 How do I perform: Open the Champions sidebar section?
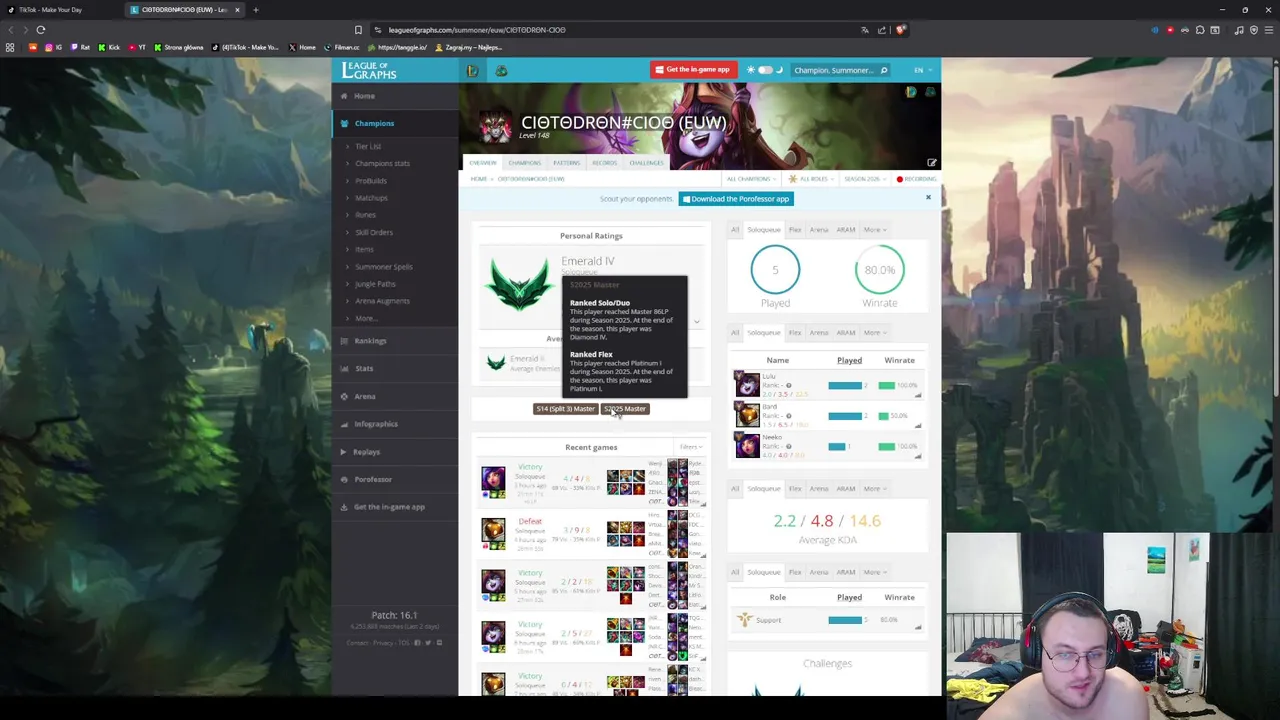(374, 123)
